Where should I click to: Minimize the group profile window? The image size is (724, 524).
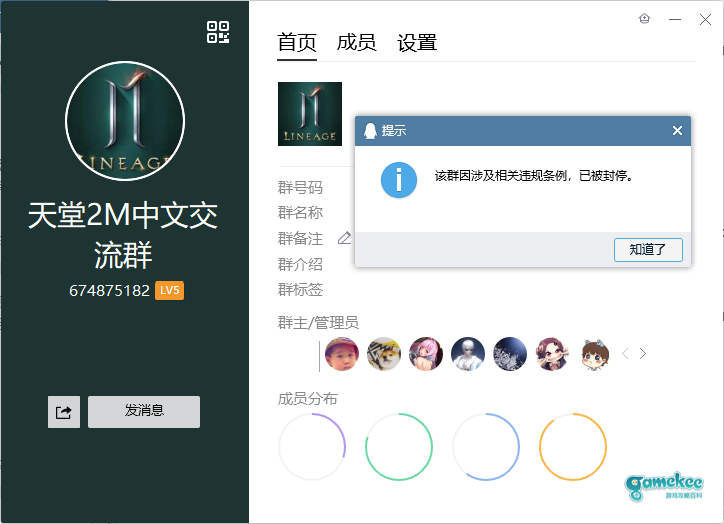[x=675, y=19]
